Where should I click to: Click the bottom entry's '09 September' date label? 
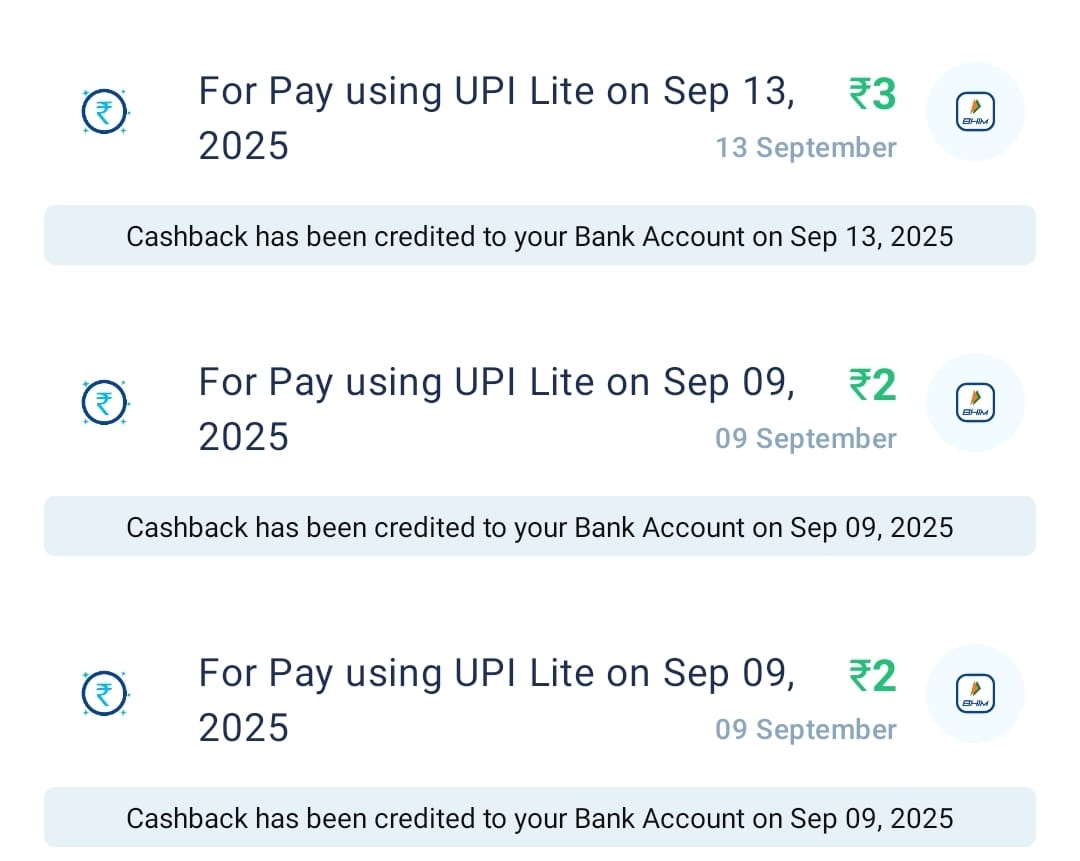point(805,730)
